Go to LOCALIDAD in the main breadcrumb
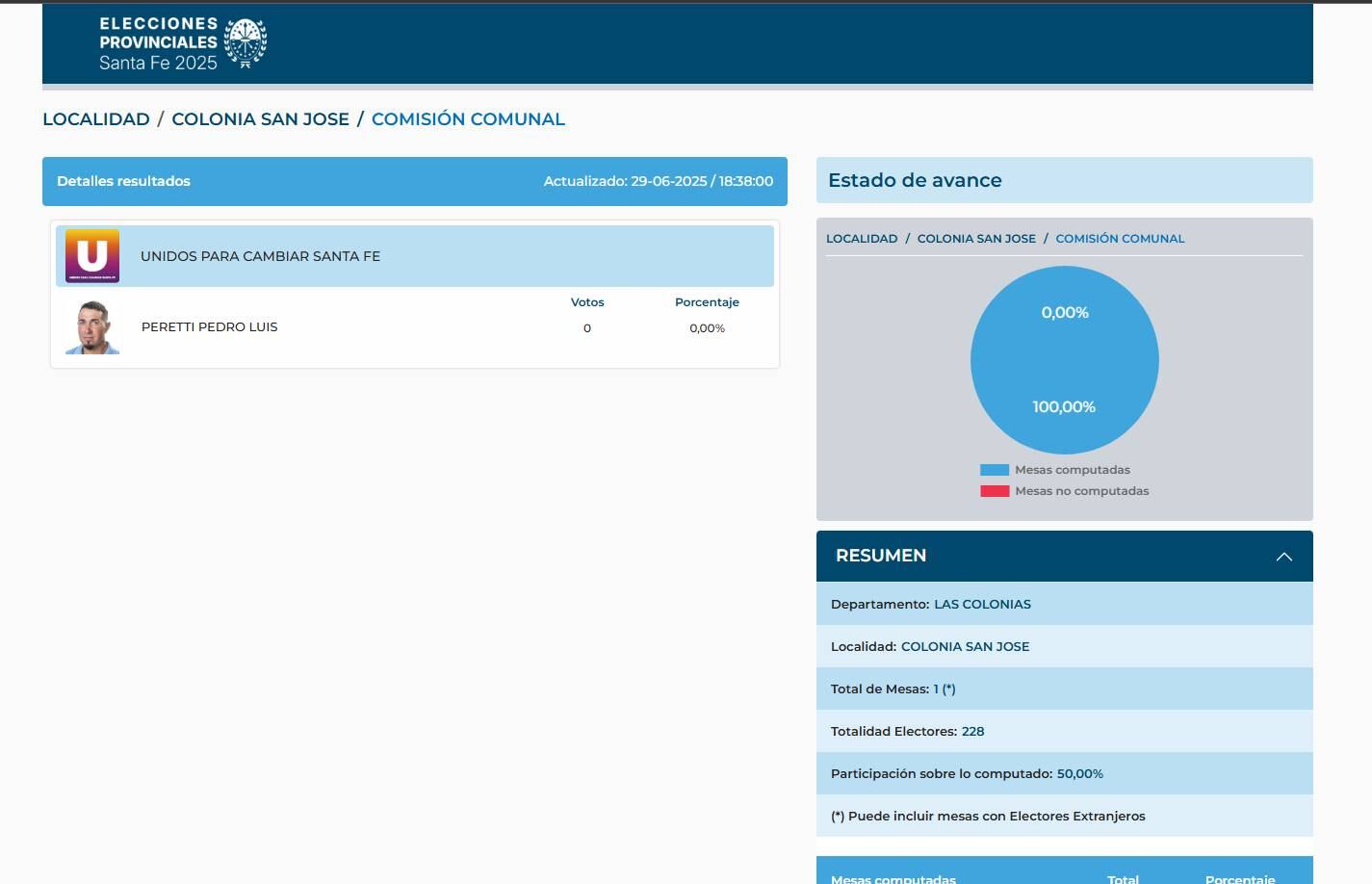This screenshot has width=1372, height=884. 96,119
